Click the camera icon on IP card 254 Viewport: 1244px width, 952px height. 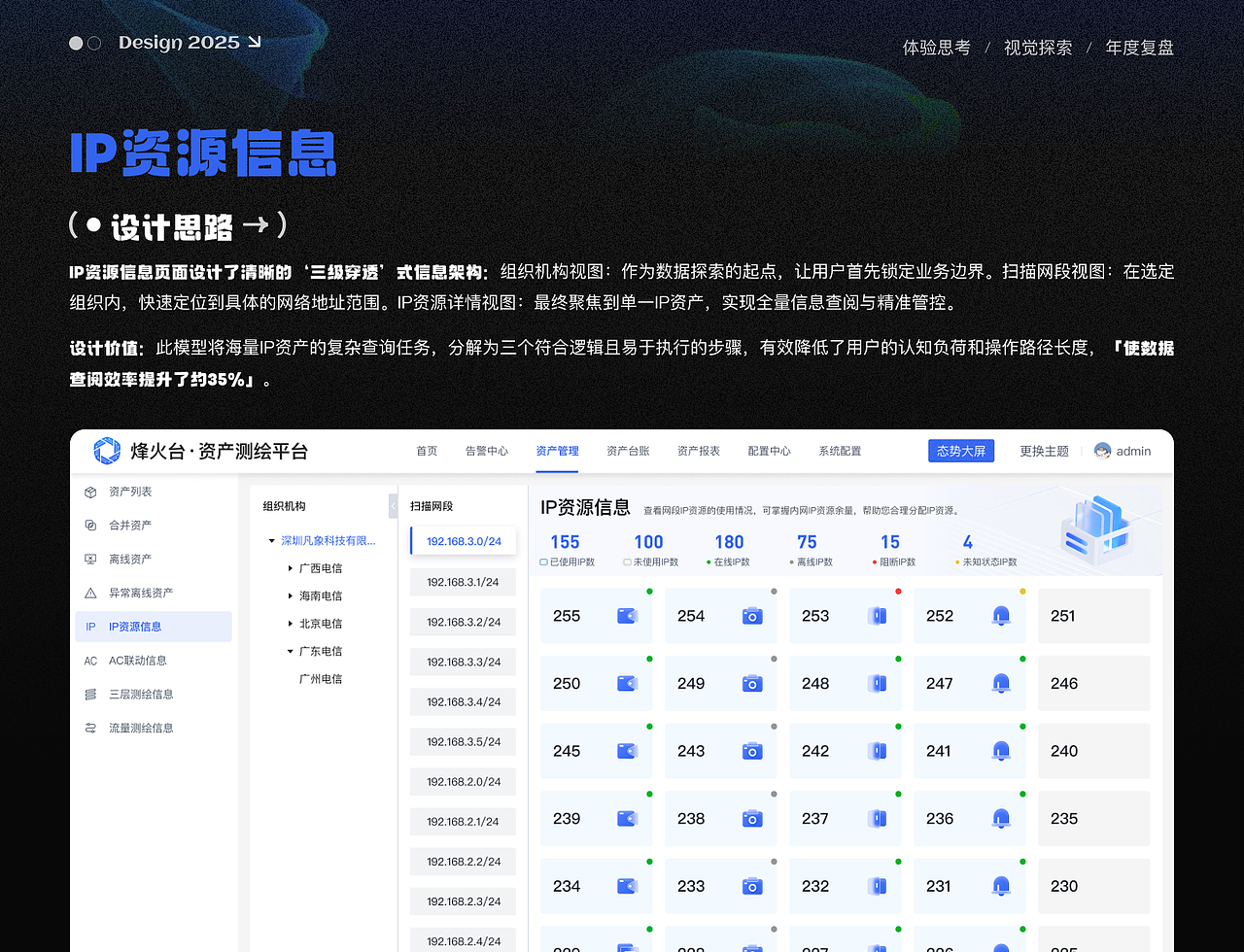pos(751,615)
